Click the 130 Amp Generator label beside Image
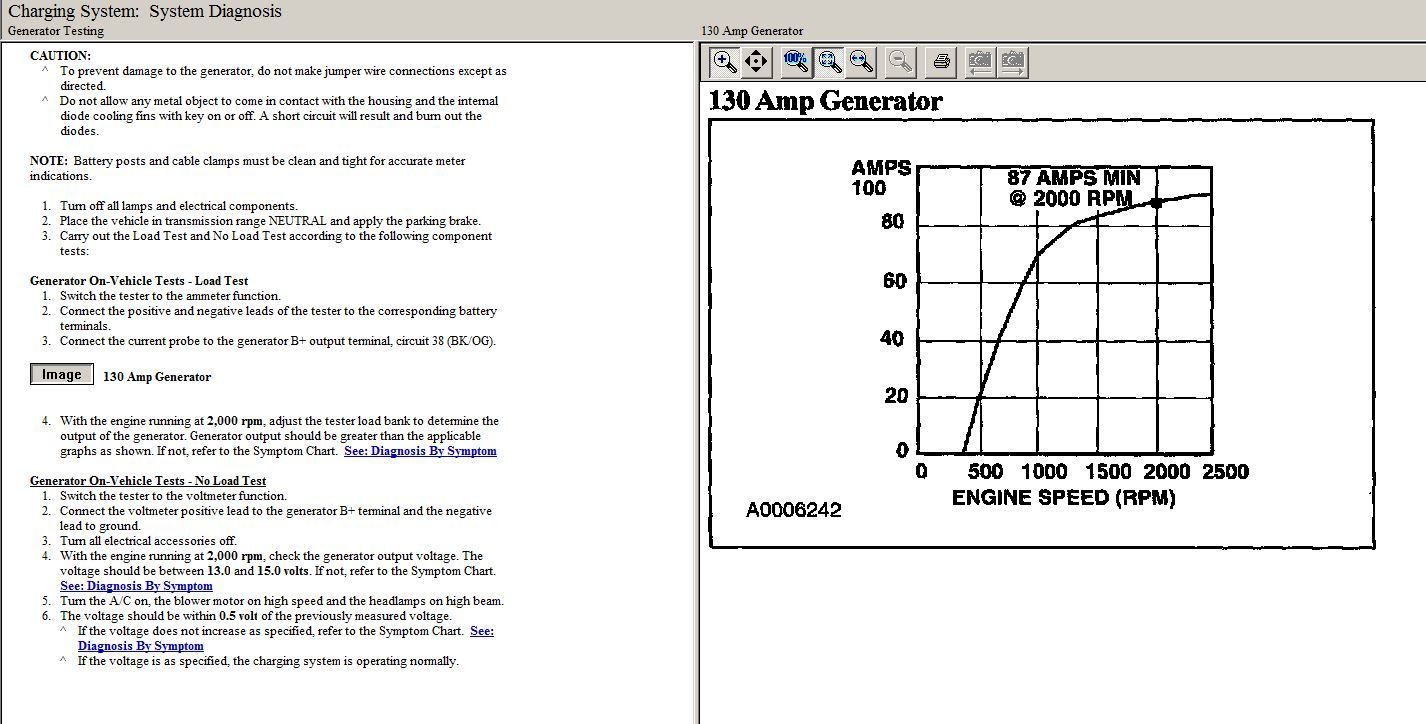 coord(157,377)
